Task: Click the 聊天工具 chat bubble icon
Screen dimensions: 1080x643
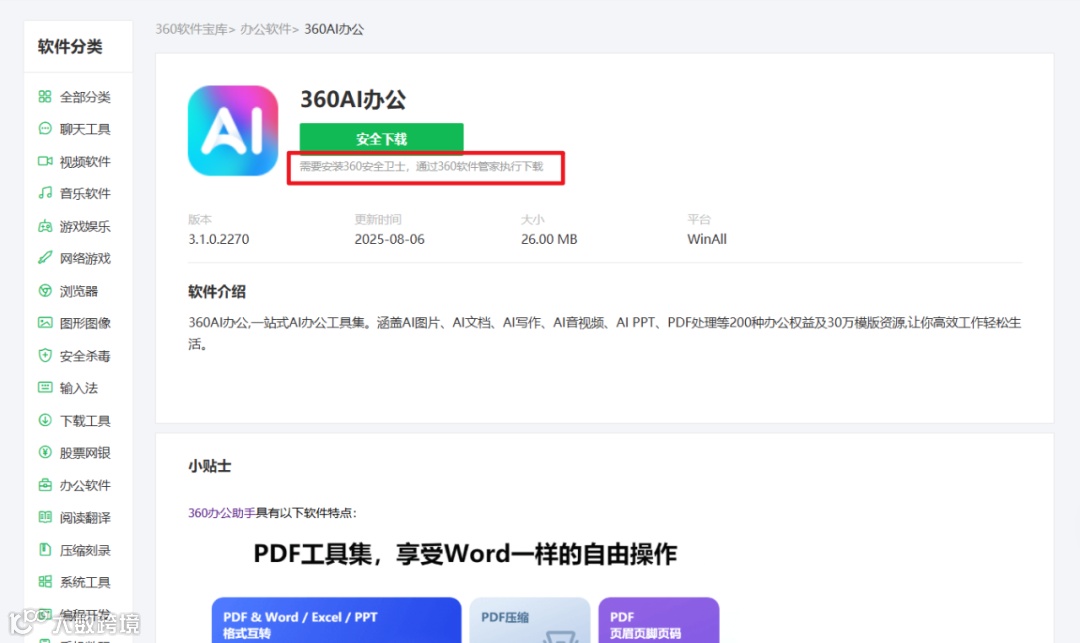Action: [x=45, y=129]
